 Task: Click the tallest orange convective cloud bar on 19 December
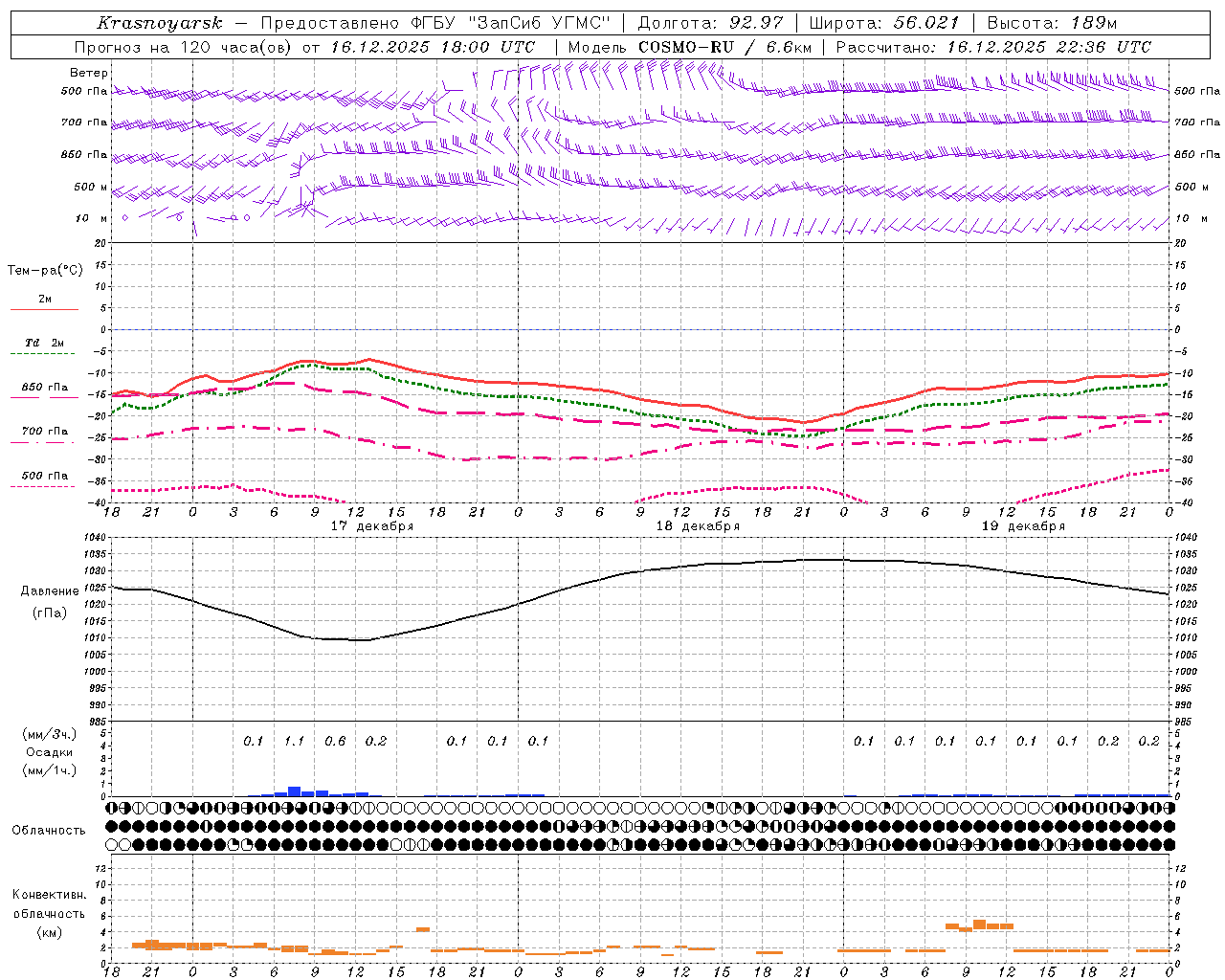tap(979, 924)
